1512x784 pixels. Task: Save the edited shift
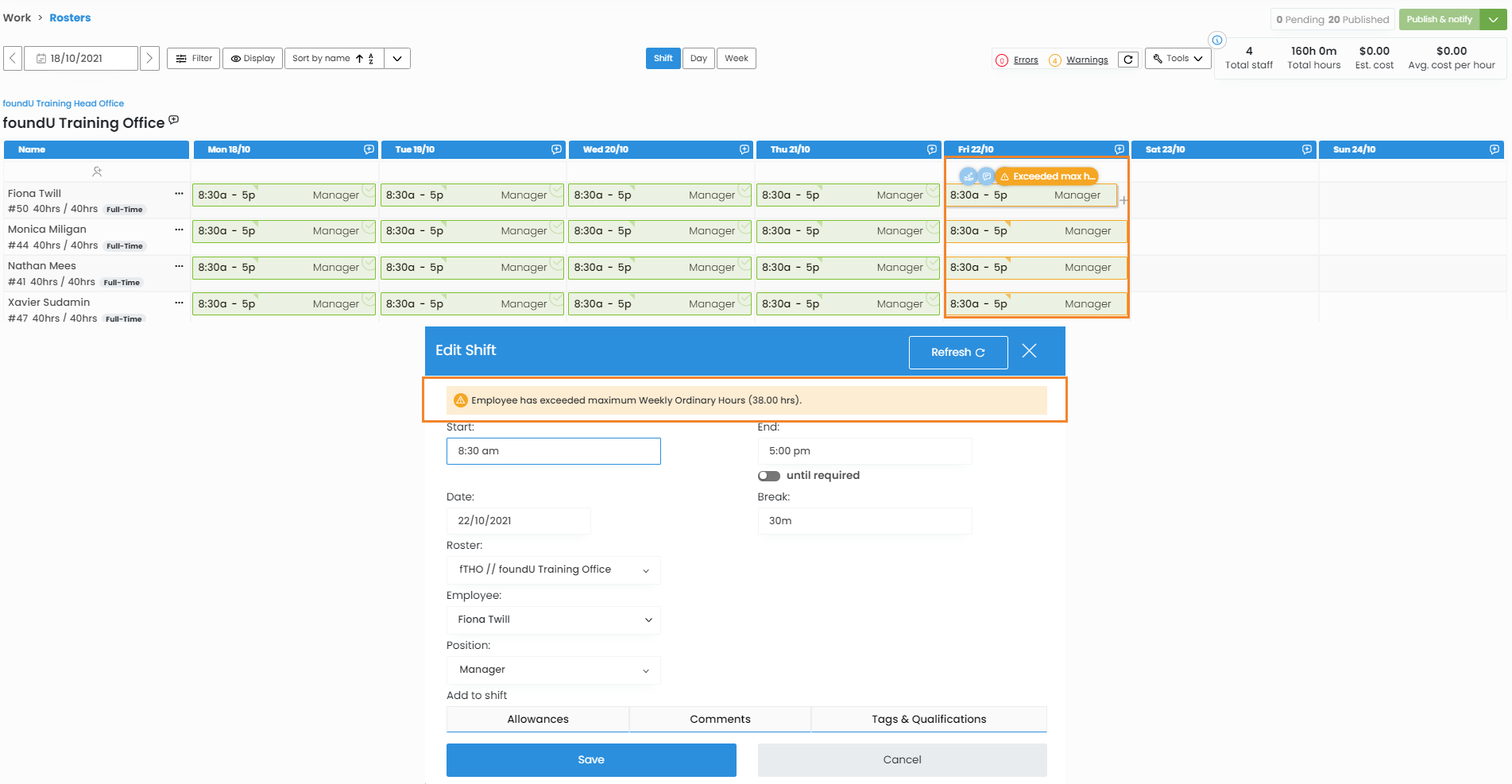(591, 759)
